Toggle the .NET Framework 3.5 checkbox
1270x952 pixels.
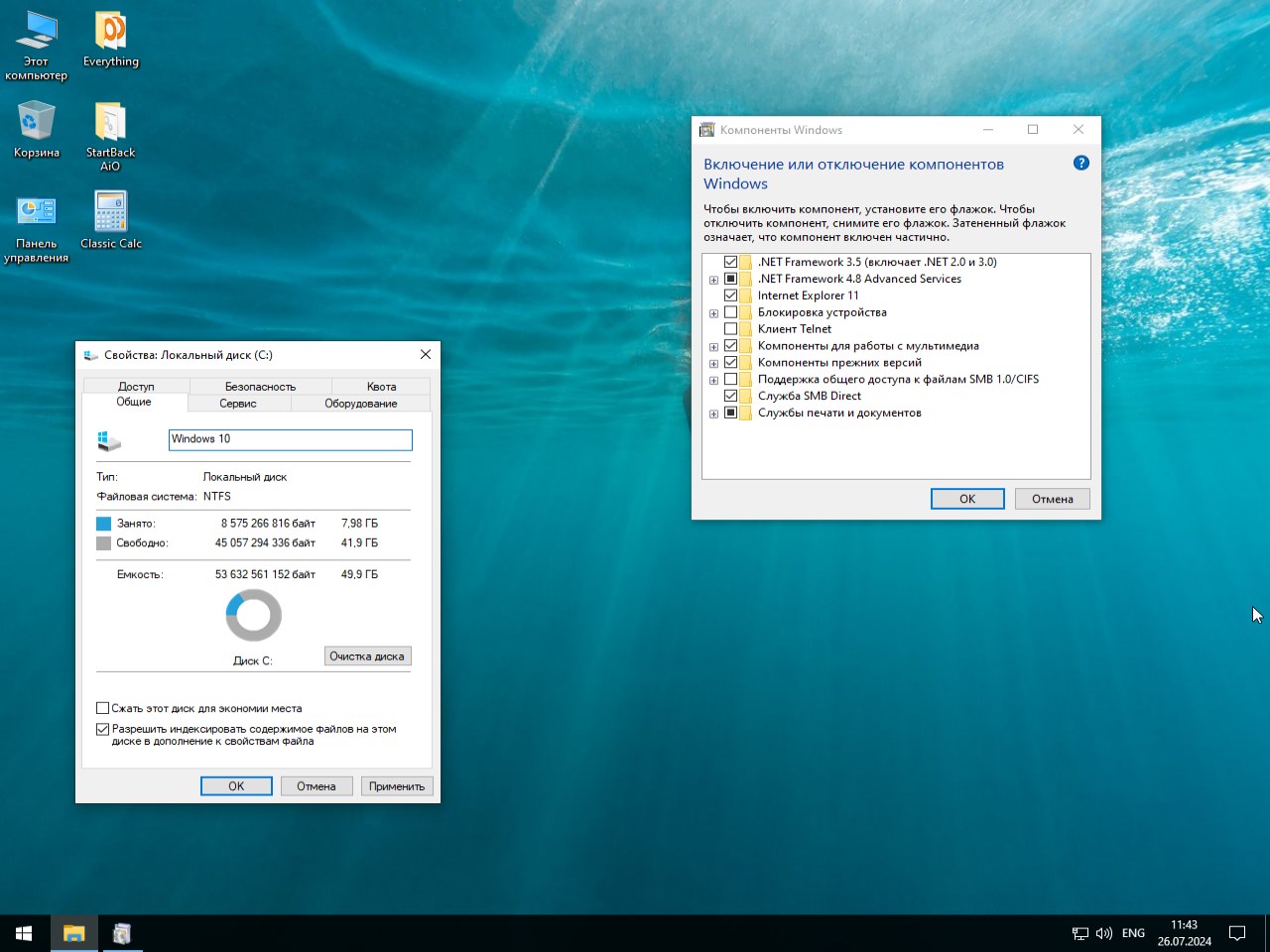click(x=731, y=262)
